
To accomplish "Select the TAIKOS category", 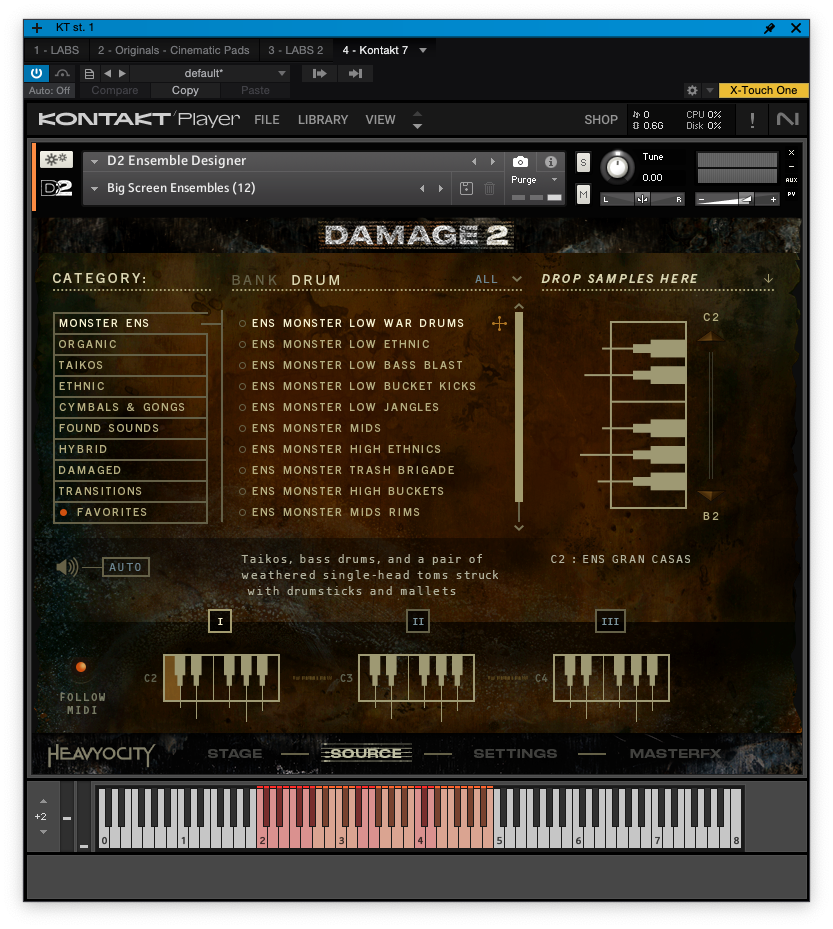I will (130, 365).
